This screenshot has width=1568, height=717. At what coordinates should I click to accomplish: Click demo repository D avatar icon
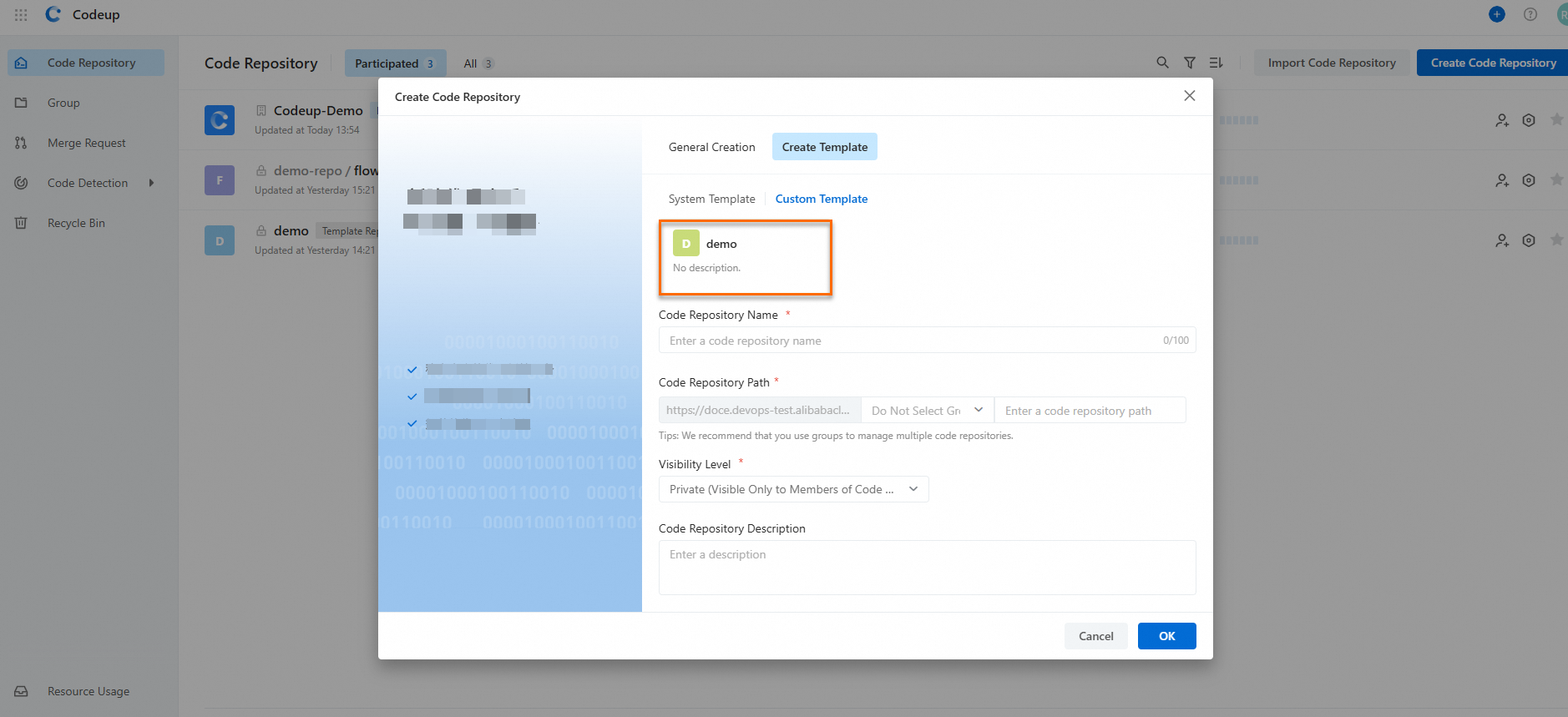(x=220, y=240)
